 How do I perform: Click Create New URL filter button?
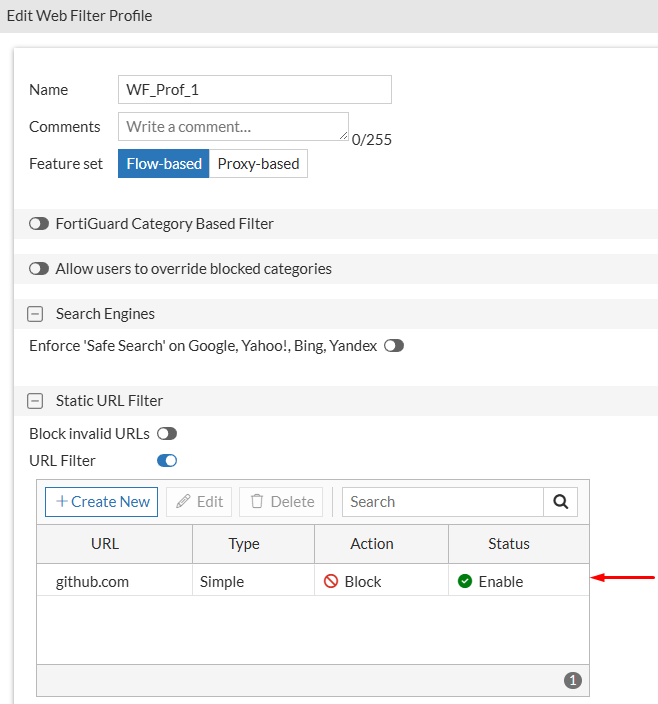pos(101,502)
